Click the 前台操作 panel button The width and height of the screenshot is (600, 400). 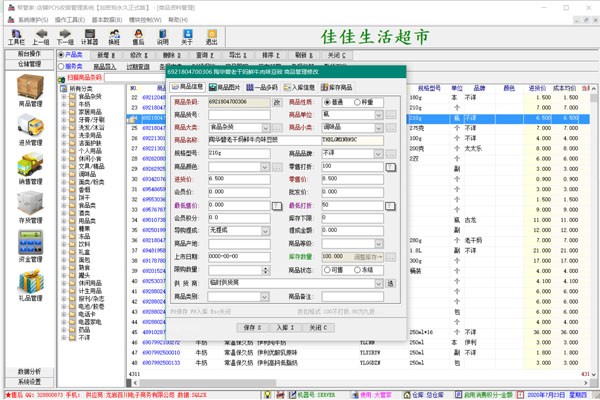[x=29, y=54]
